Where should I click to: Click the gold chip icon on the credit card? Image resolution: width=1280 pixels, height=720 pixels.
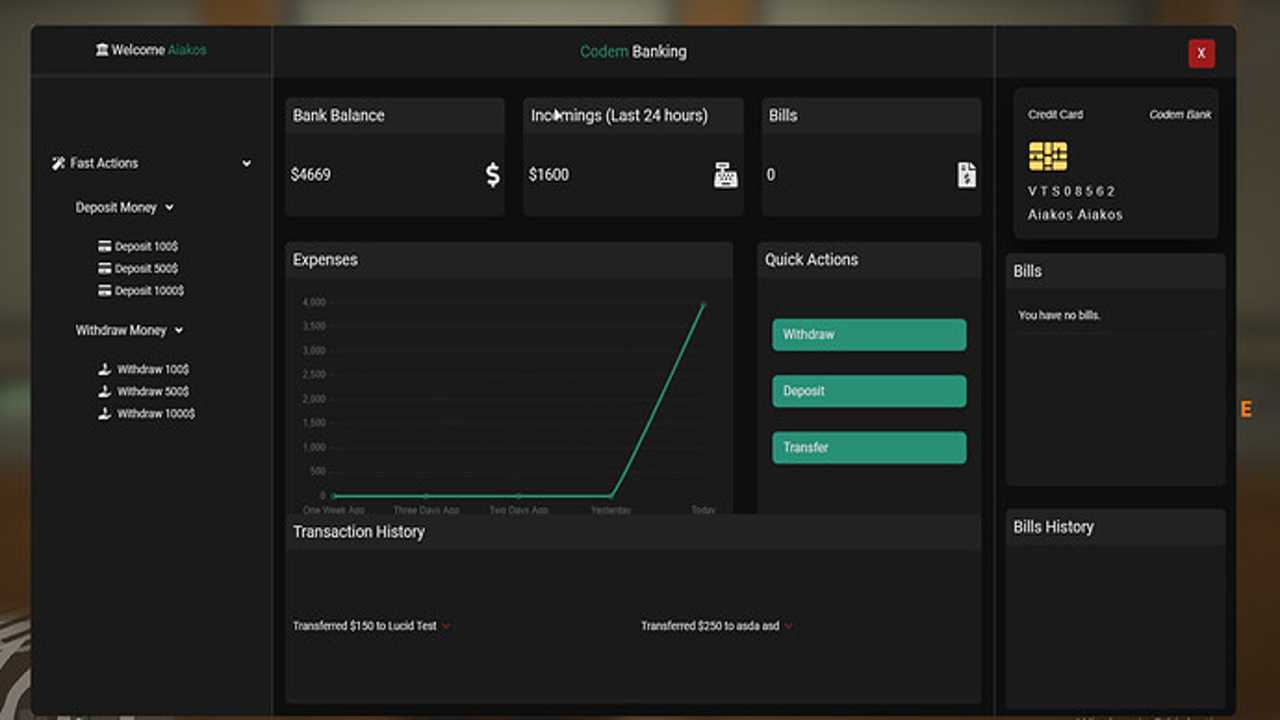pos(1047,156)
